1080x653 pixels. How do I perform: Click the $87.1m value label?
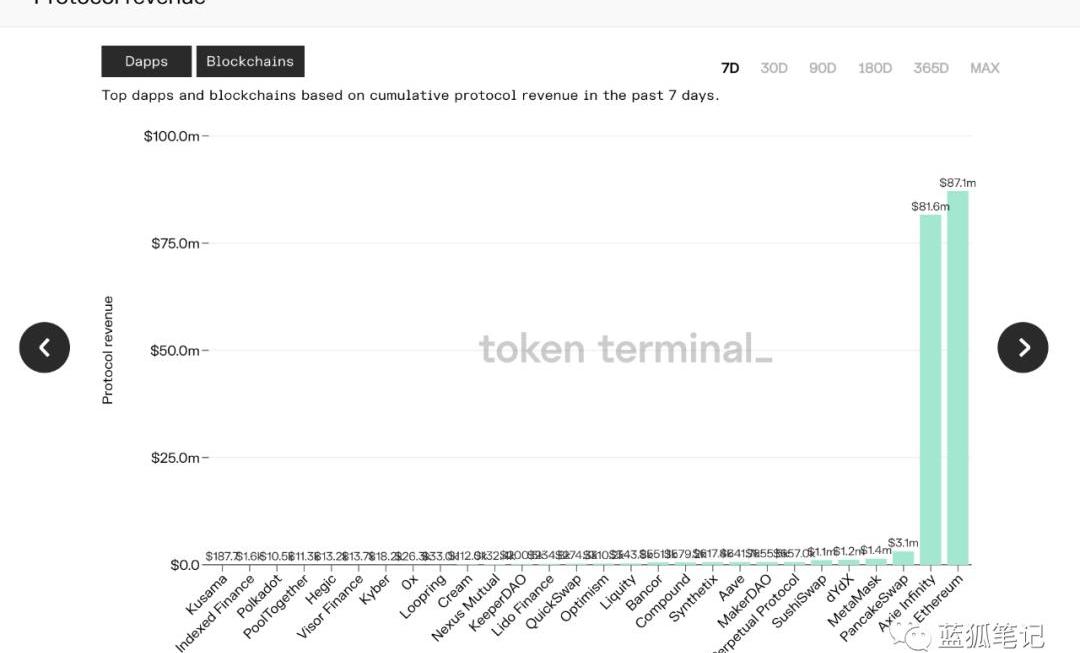[x=957, y=183]
